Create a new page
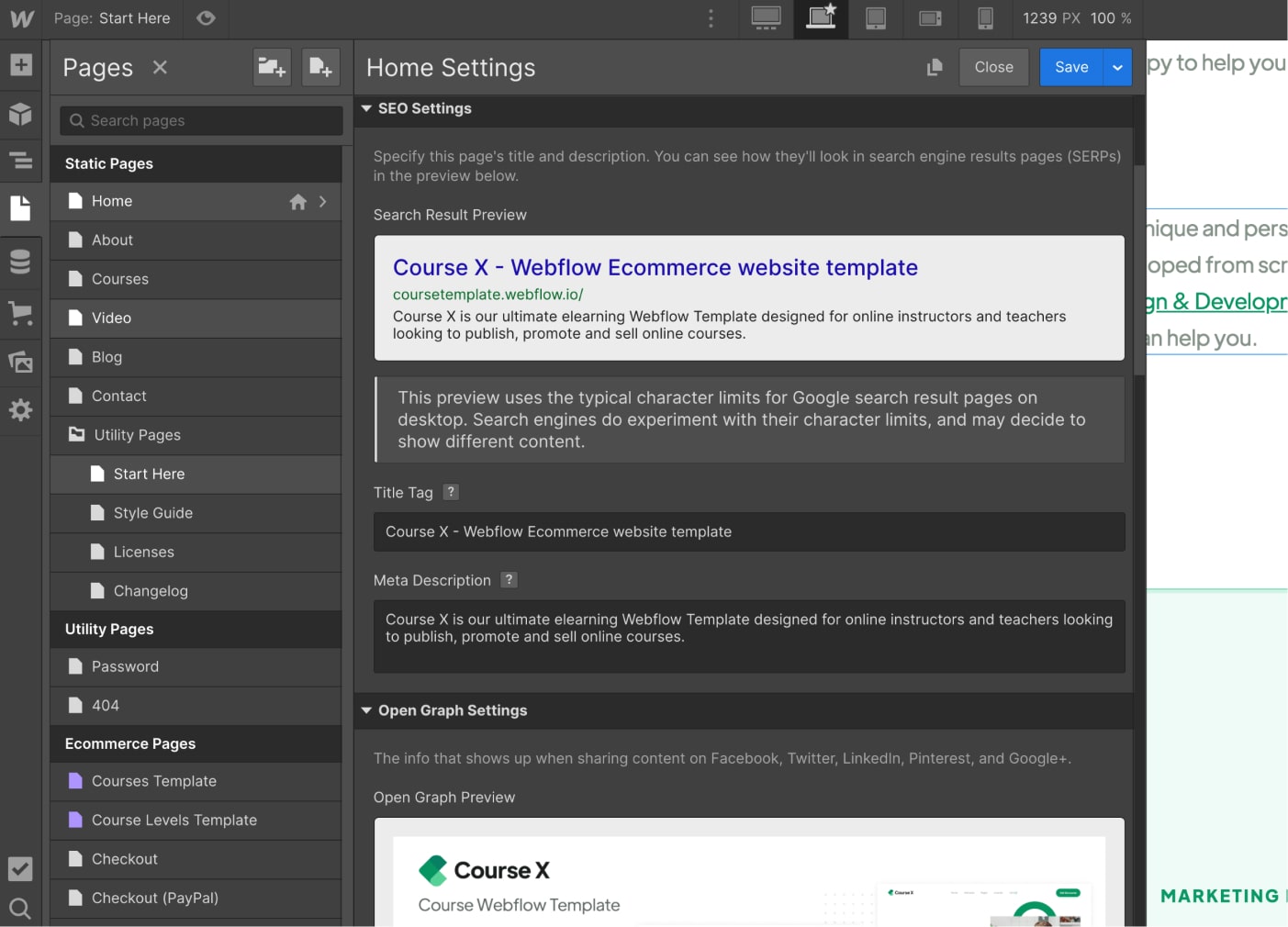Screen dimensions: 1288x927 (x=320, y=67)
